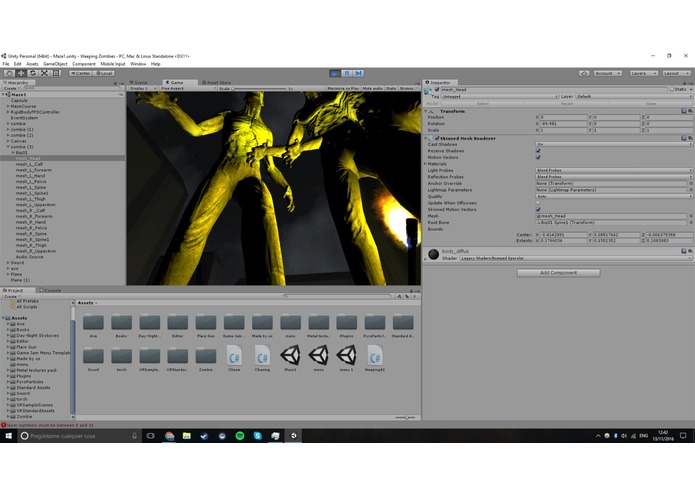Open the Zombie folder in assets grid

[x=206, y=356]
